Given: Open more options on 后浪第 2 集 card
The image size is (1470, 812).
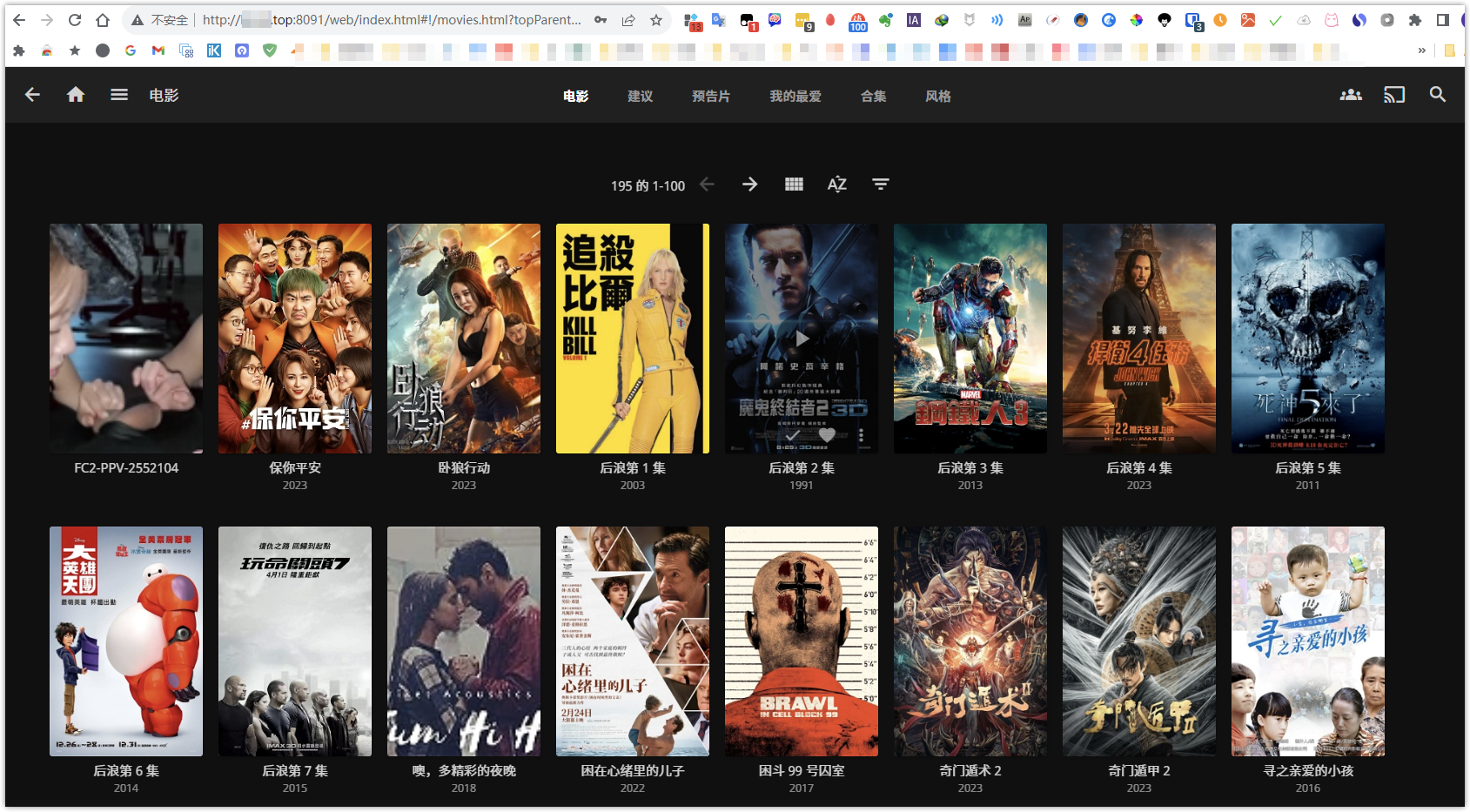Looking at the screenshot, I should (862, 434).
